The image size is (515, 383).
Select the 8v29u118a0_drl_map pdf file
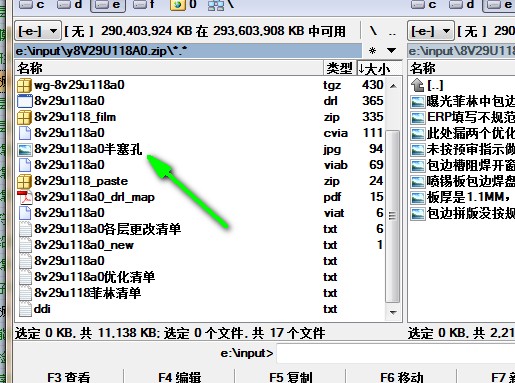pos(94,197)
